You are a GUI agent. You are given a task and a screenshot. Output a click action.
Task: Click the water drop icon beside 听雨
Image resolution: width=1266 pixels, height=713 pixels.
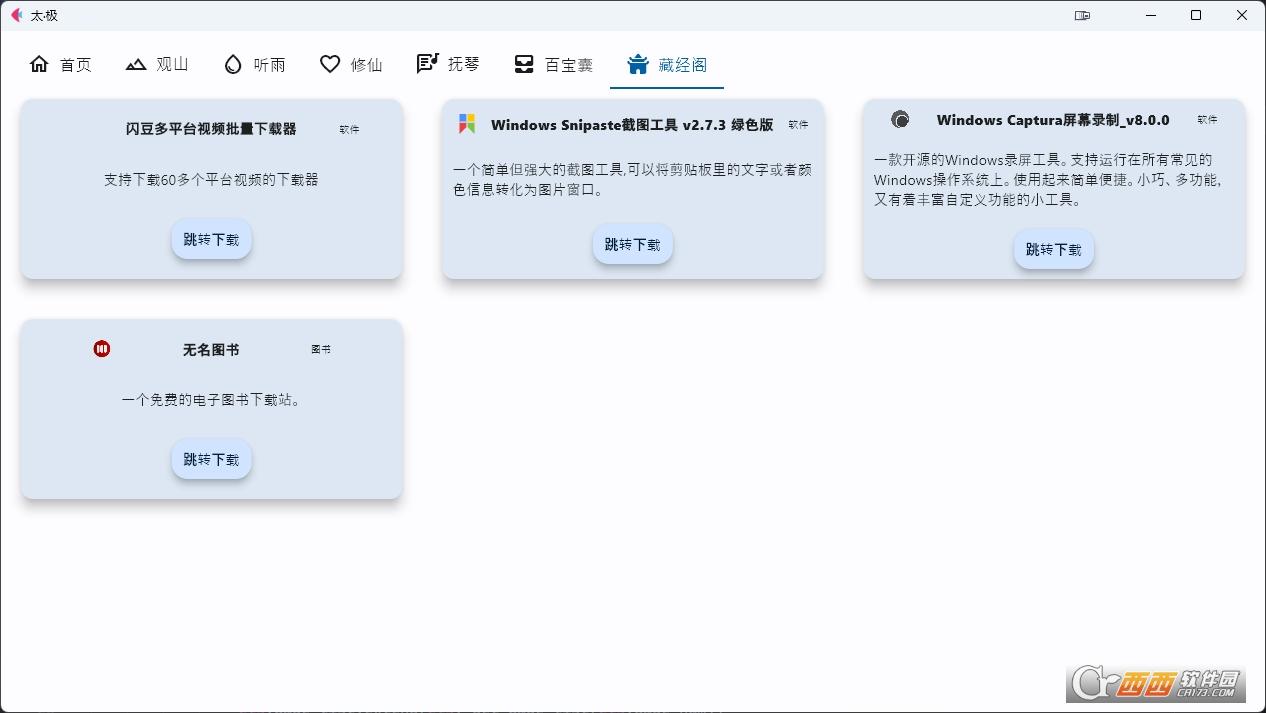[x=233, y=64]
